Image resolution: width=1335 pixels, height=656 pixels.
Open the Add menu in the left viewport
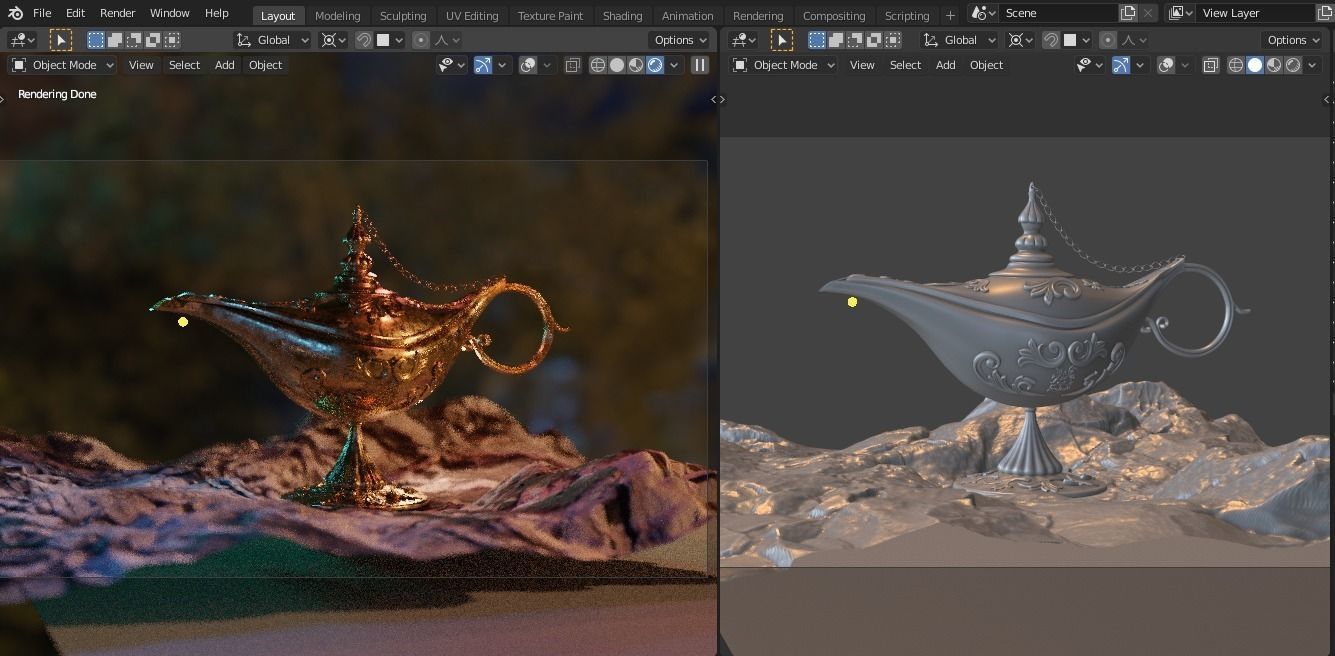click(x=224, y=64)
